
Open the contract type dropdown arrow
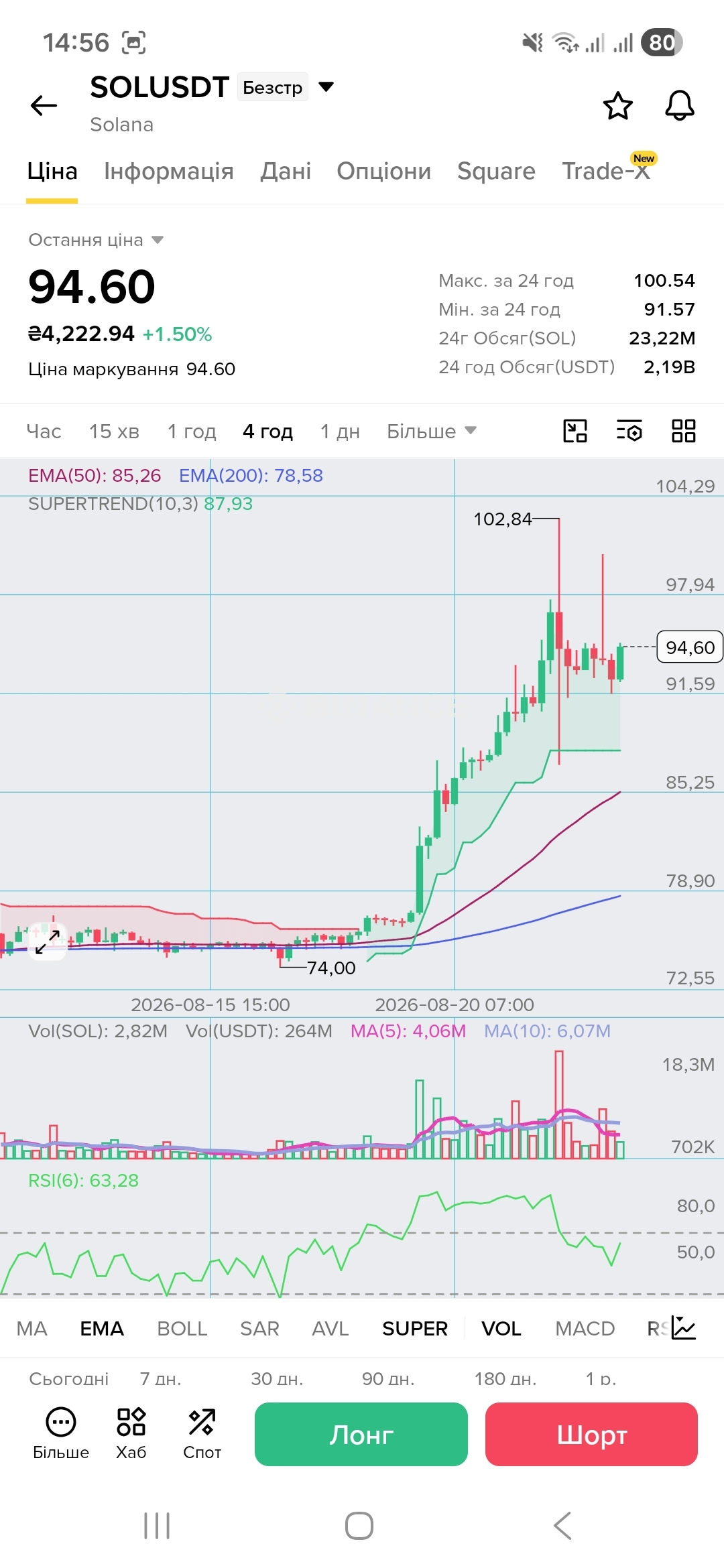[x=326, y=87]
